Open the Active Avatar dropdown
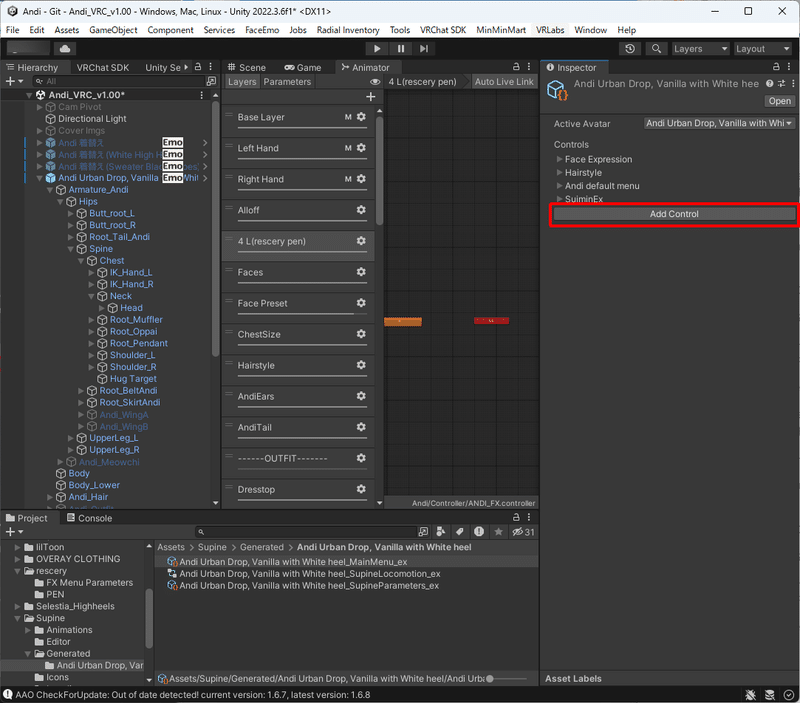Viewport: 800px width, 703px height. click(719, 123)
